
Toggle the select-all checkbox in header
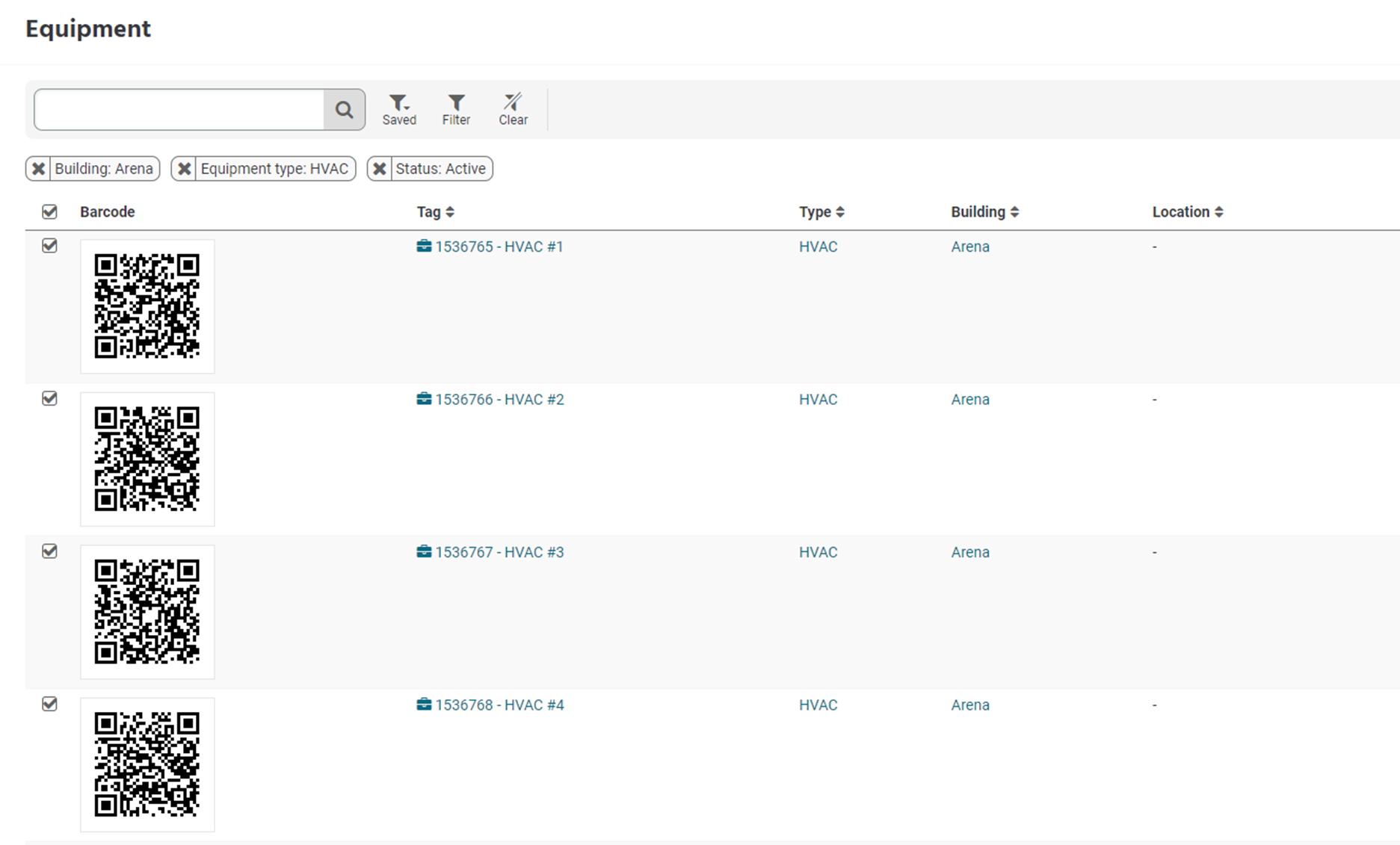pyautogui.click(x=49, y=211)
